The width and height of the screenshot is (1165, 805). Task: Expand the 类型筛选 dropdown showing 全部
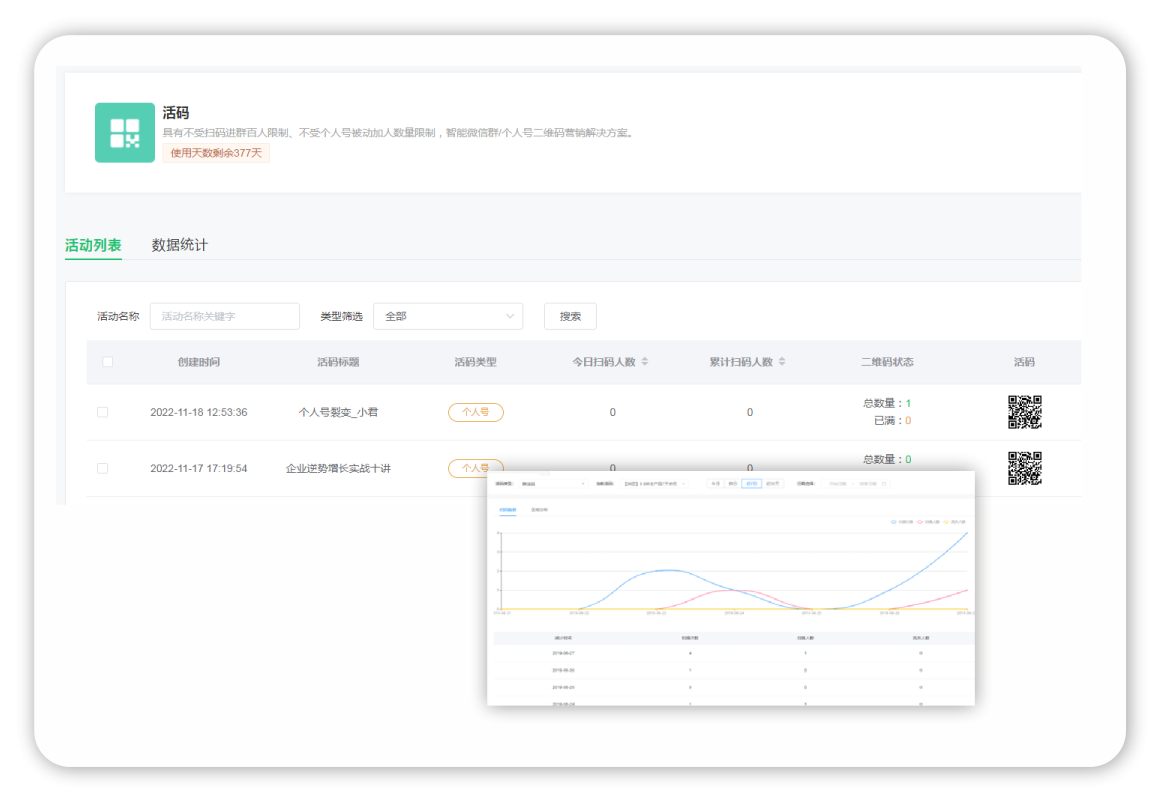(x=448, y=316)
